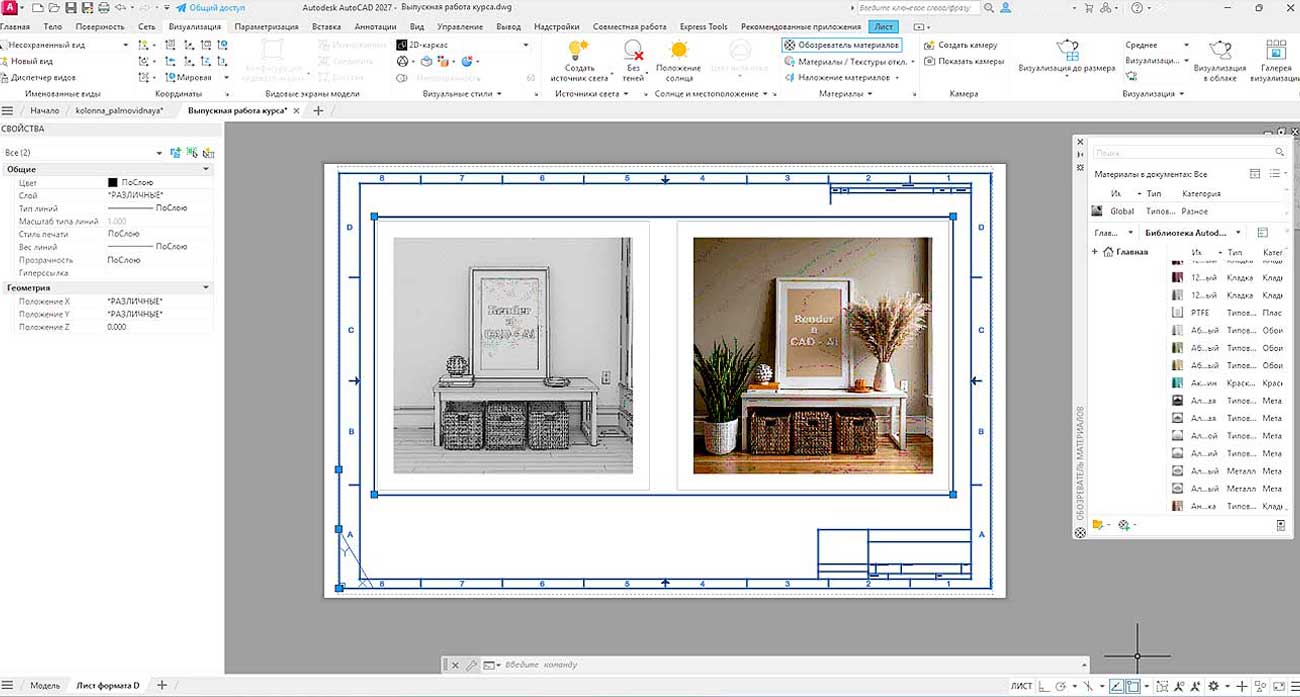Collapse the Геометрия properties section
Screen dimensions: 1300x697
206,288
